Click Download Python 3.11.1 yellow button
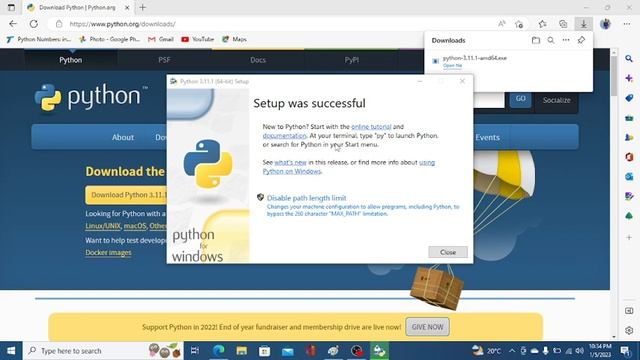Image resolution: width=640 pixels, height=360 pixels. [x=126, y=195]
